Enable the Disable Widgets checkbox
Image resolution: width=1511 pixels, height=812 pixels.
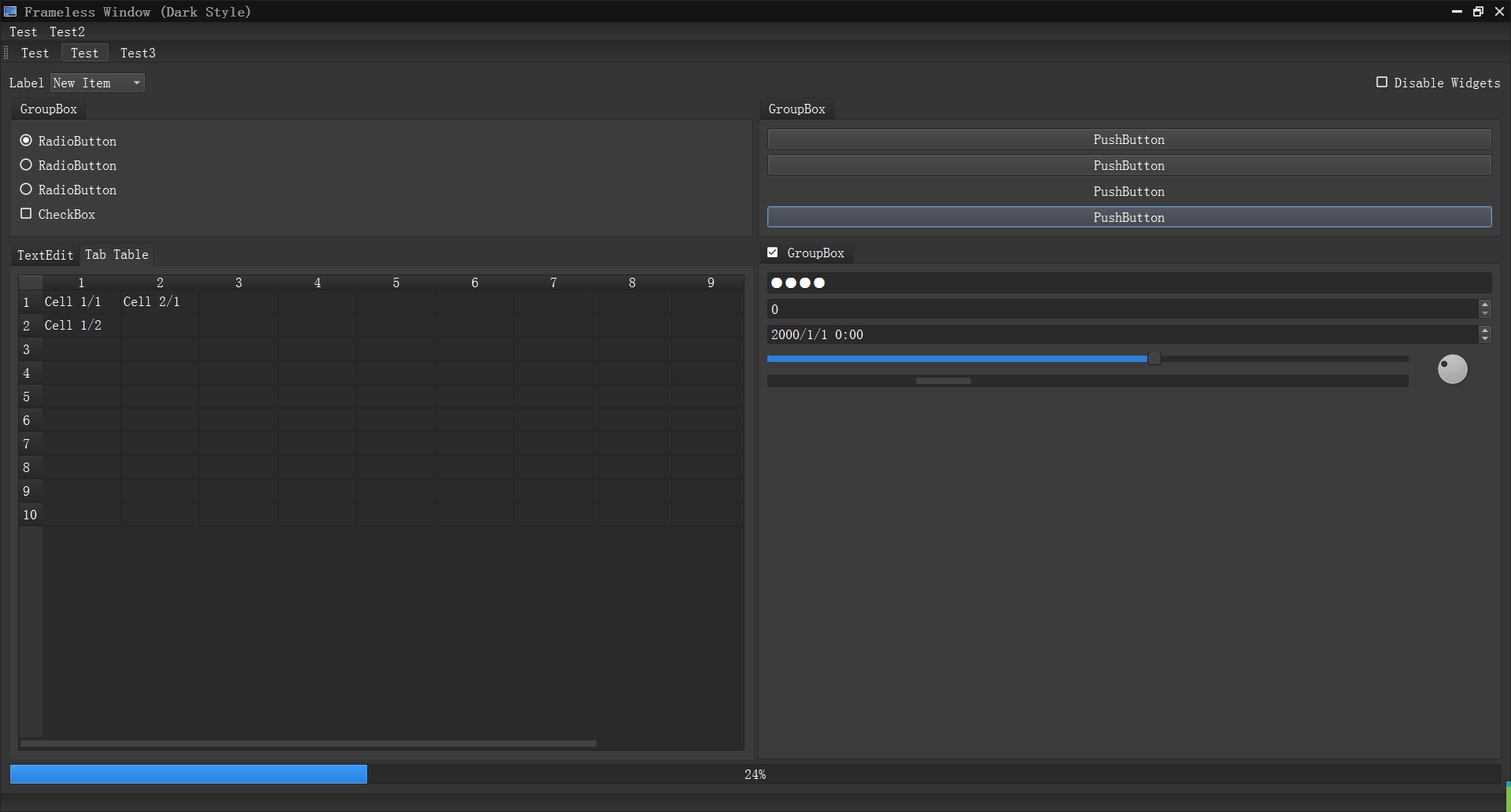pos(1383,82)
